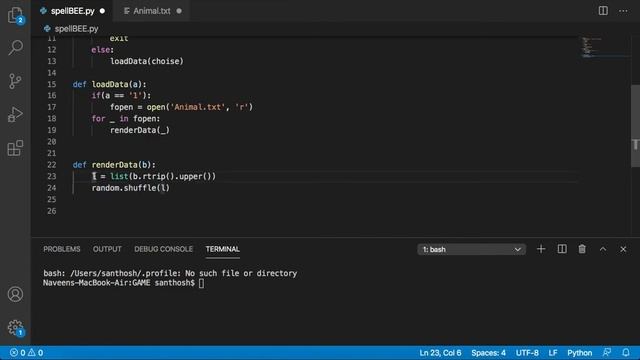Split the terminal panel

click(x=562, y=249)
